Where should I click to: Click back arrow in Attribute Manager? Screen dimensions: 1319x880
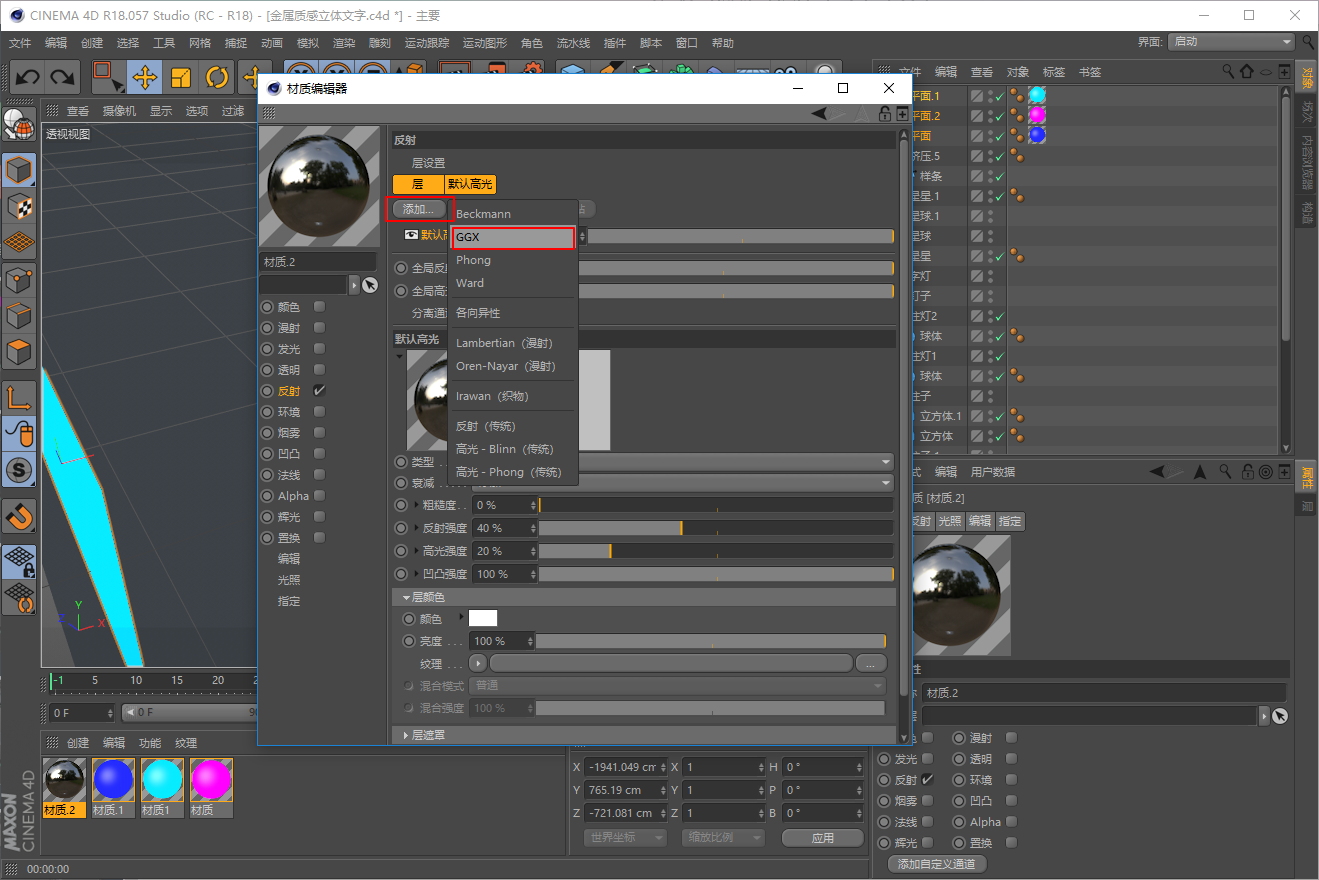(x=1157, y=471)
